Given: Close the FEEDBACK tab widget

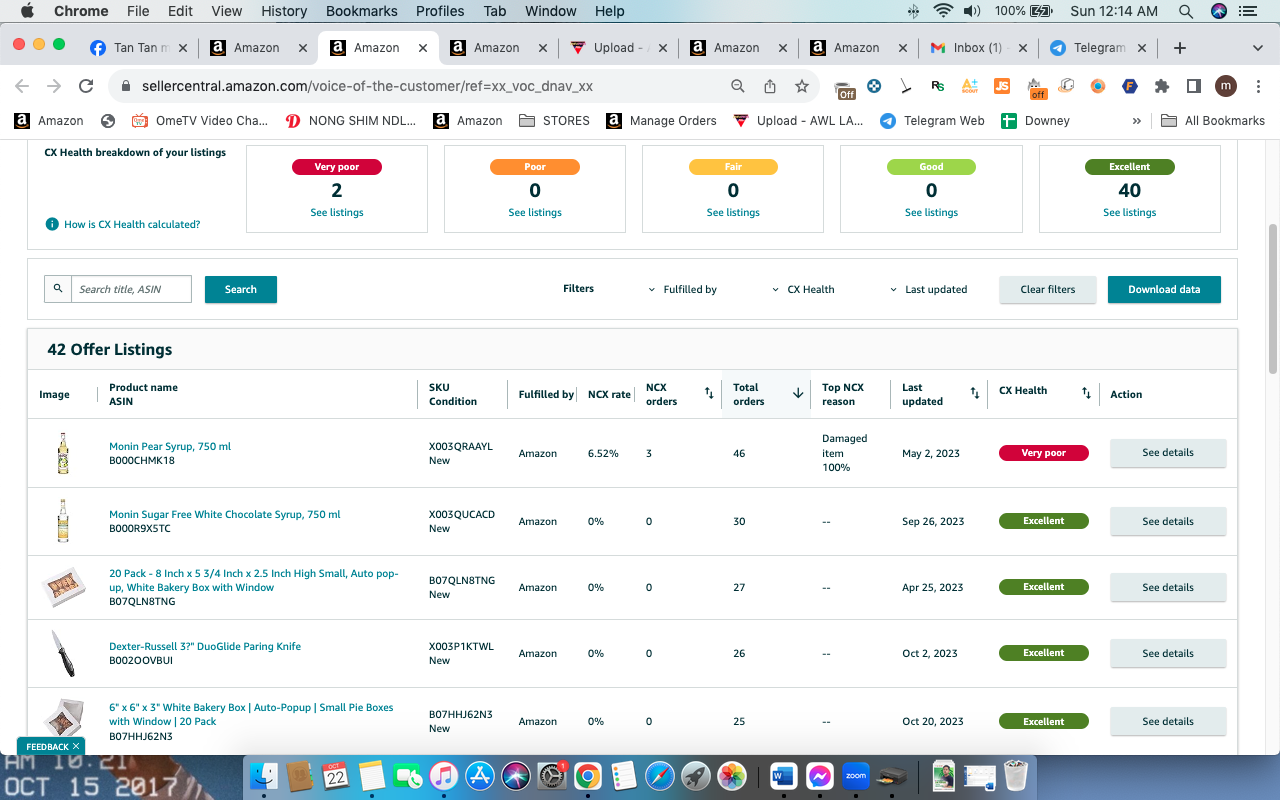Looking at the screenshot, I should click(76, 746).
